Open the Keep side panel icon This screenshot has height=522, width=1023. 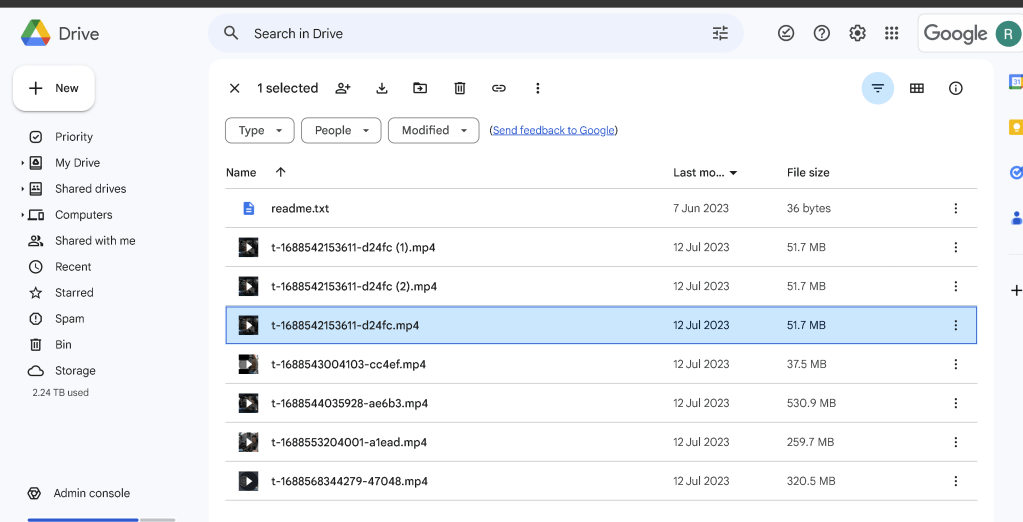1016,127
